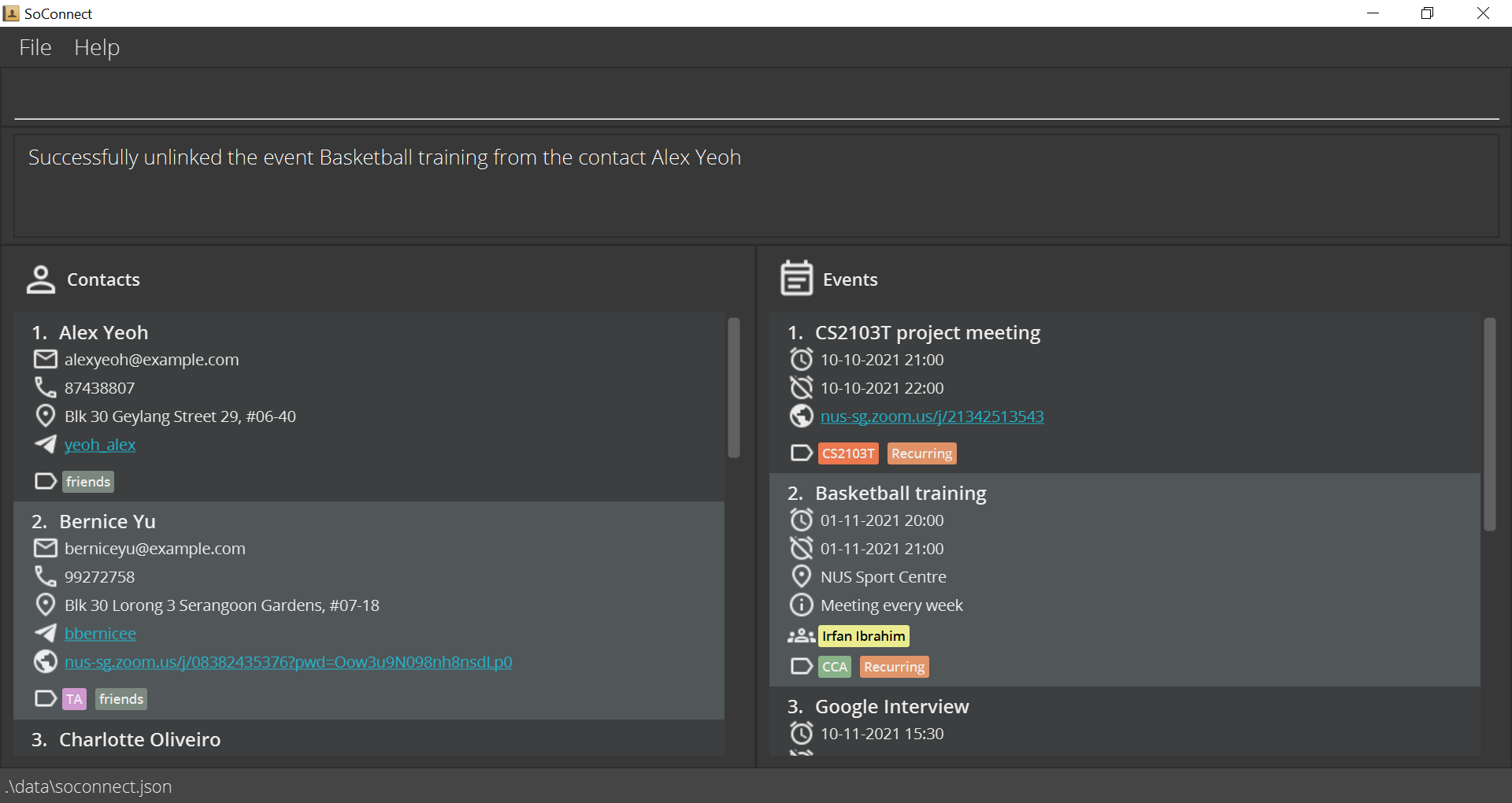1512x803 pixels.
Task: Click the location pin beside Blk 30 Lorong 3
Action: click(x=46, y=605)
